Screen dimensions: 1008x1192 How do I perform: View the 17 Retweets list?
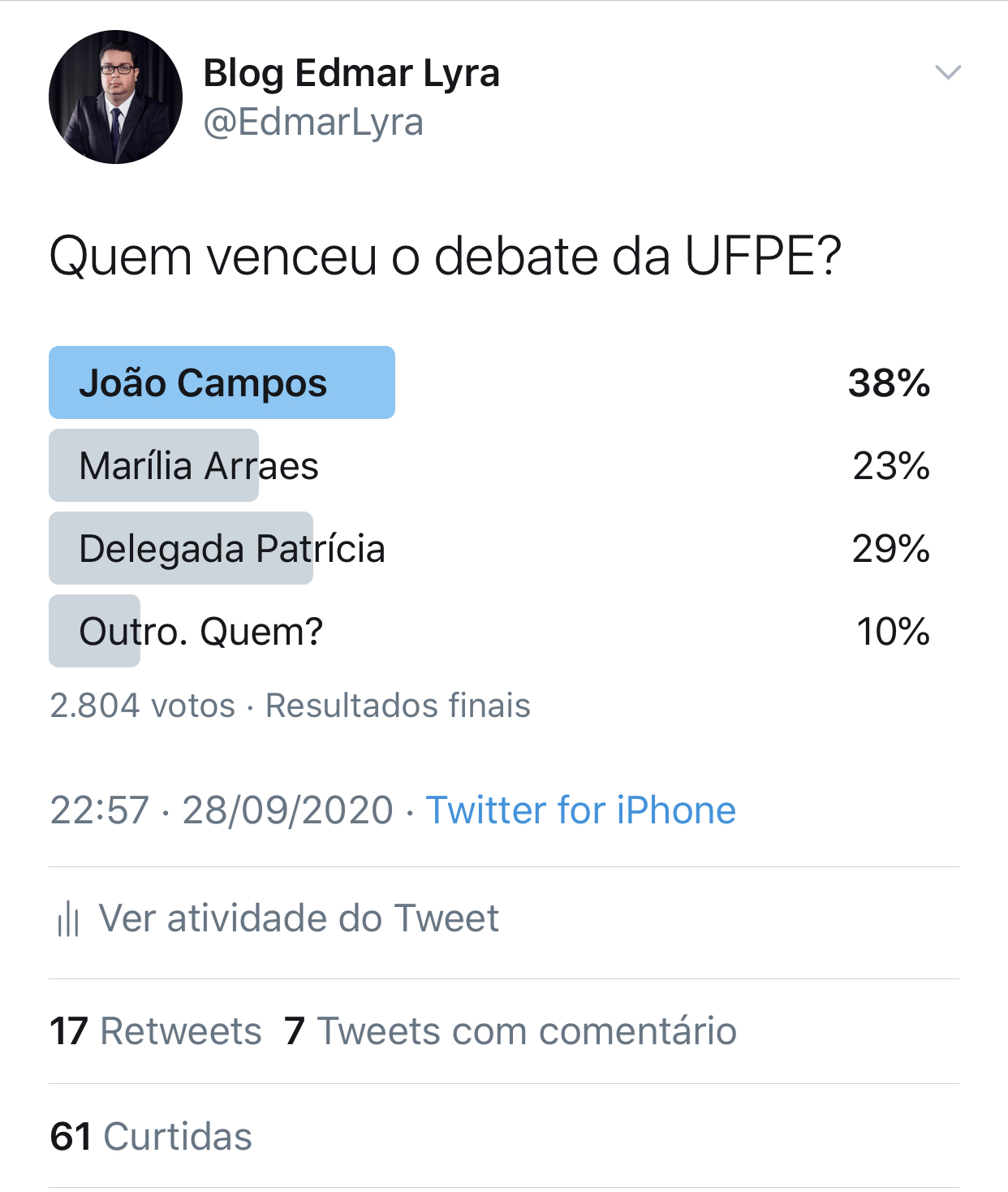[x=156, y=1031]
